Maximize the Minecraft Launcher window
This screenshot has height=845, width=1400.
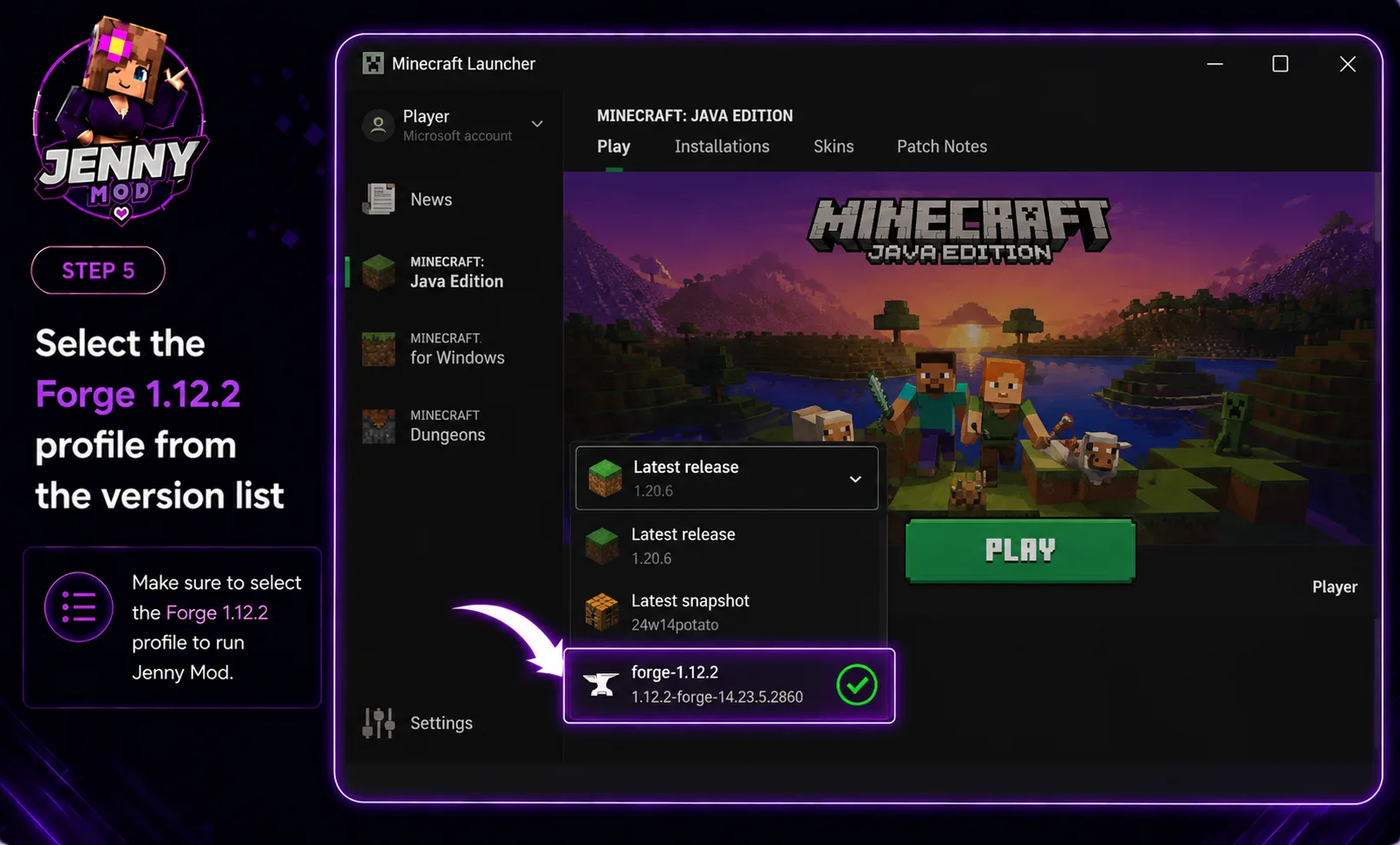point(1280,64)
